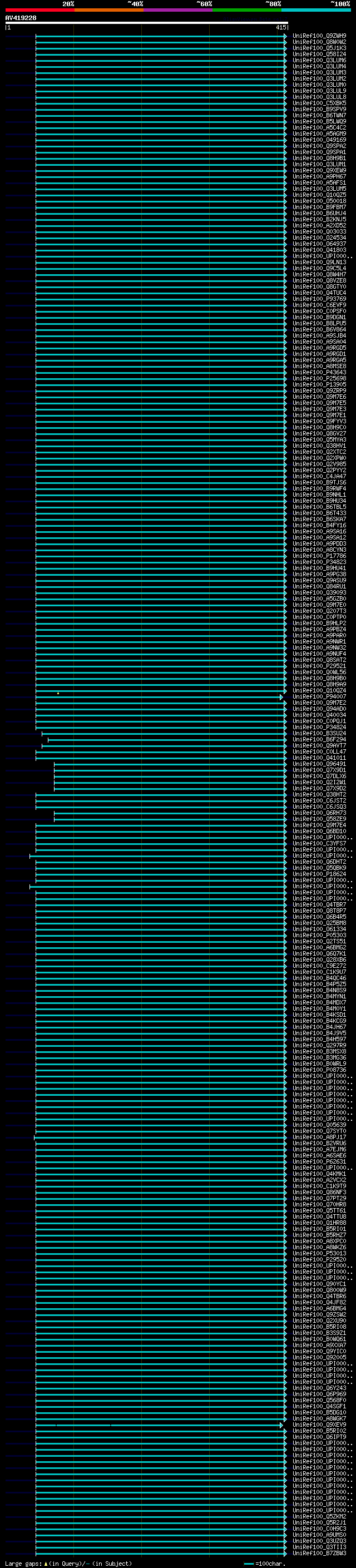Select the UniRef100_B3SU24 label

[319, 734]
